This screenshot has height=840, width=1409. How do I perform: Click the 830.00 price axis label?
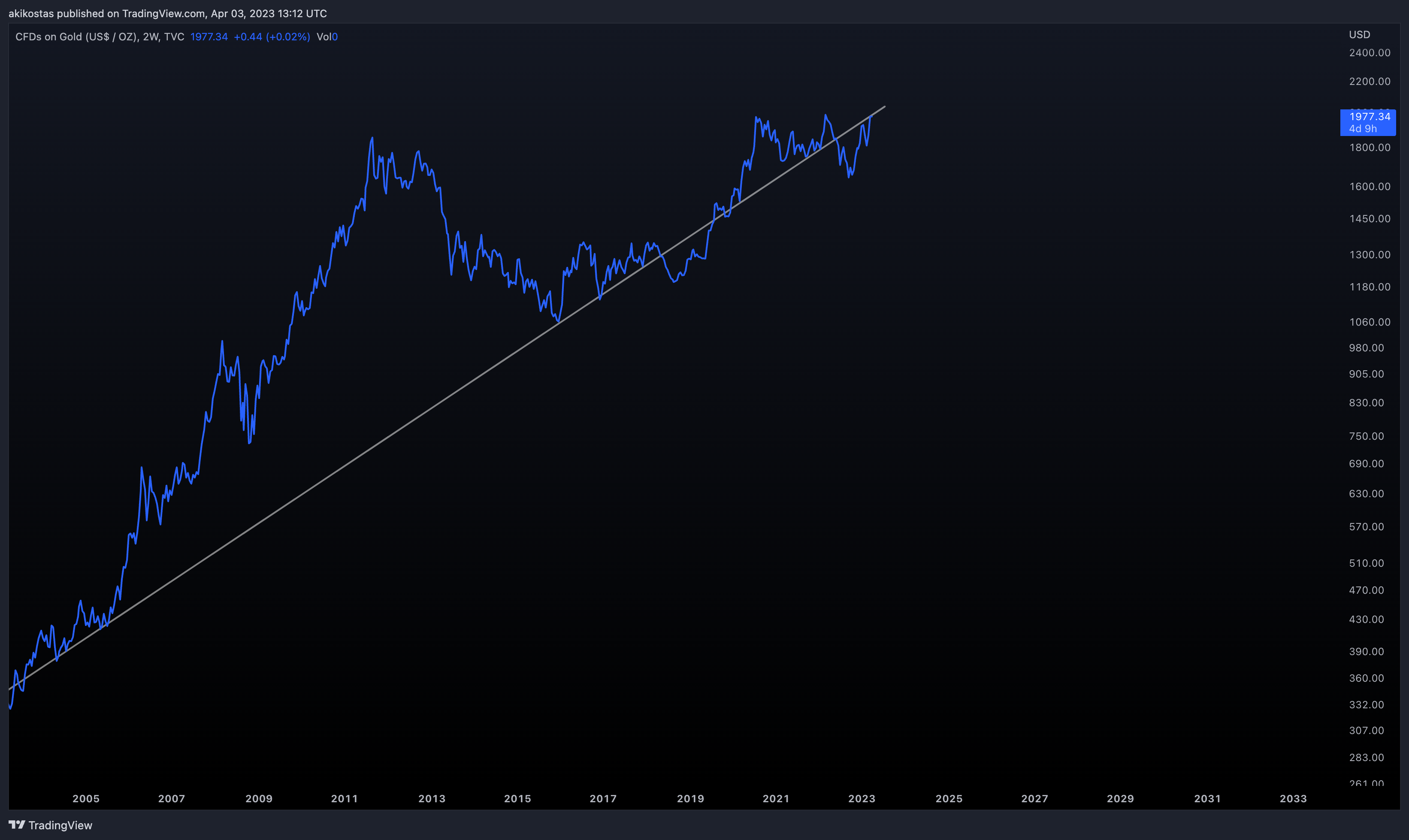(x=1366, y=403)
